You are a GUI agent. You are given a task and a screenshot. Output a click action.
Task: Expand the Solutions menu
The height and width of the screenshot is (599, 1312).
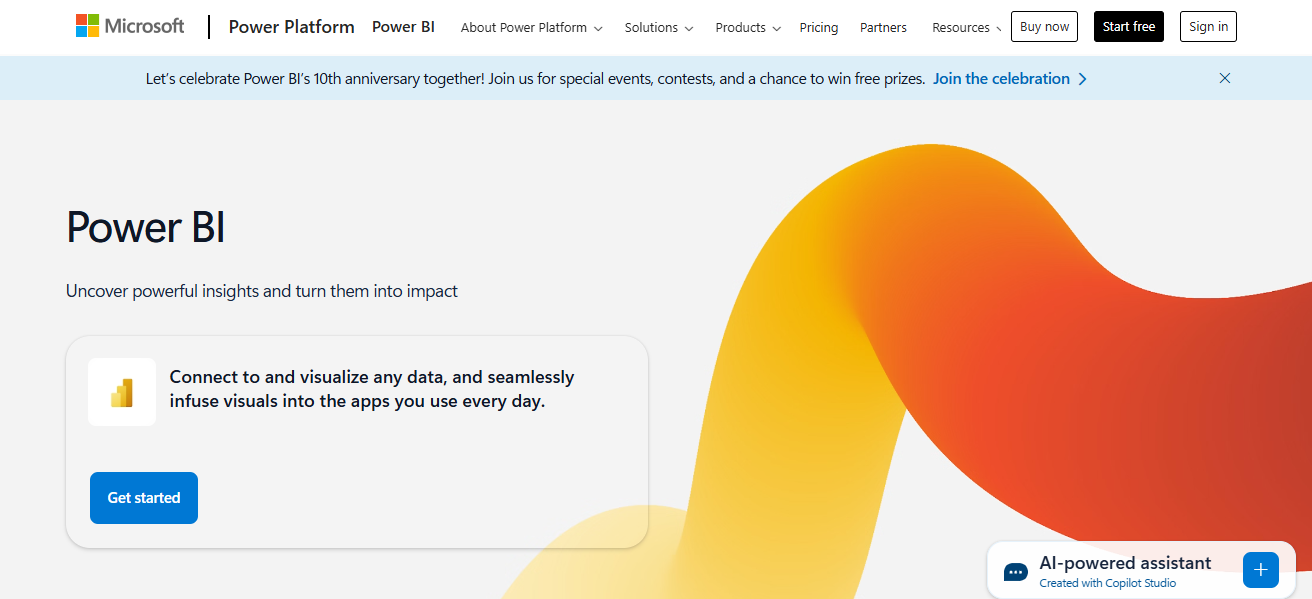click(x=659, y=27)
